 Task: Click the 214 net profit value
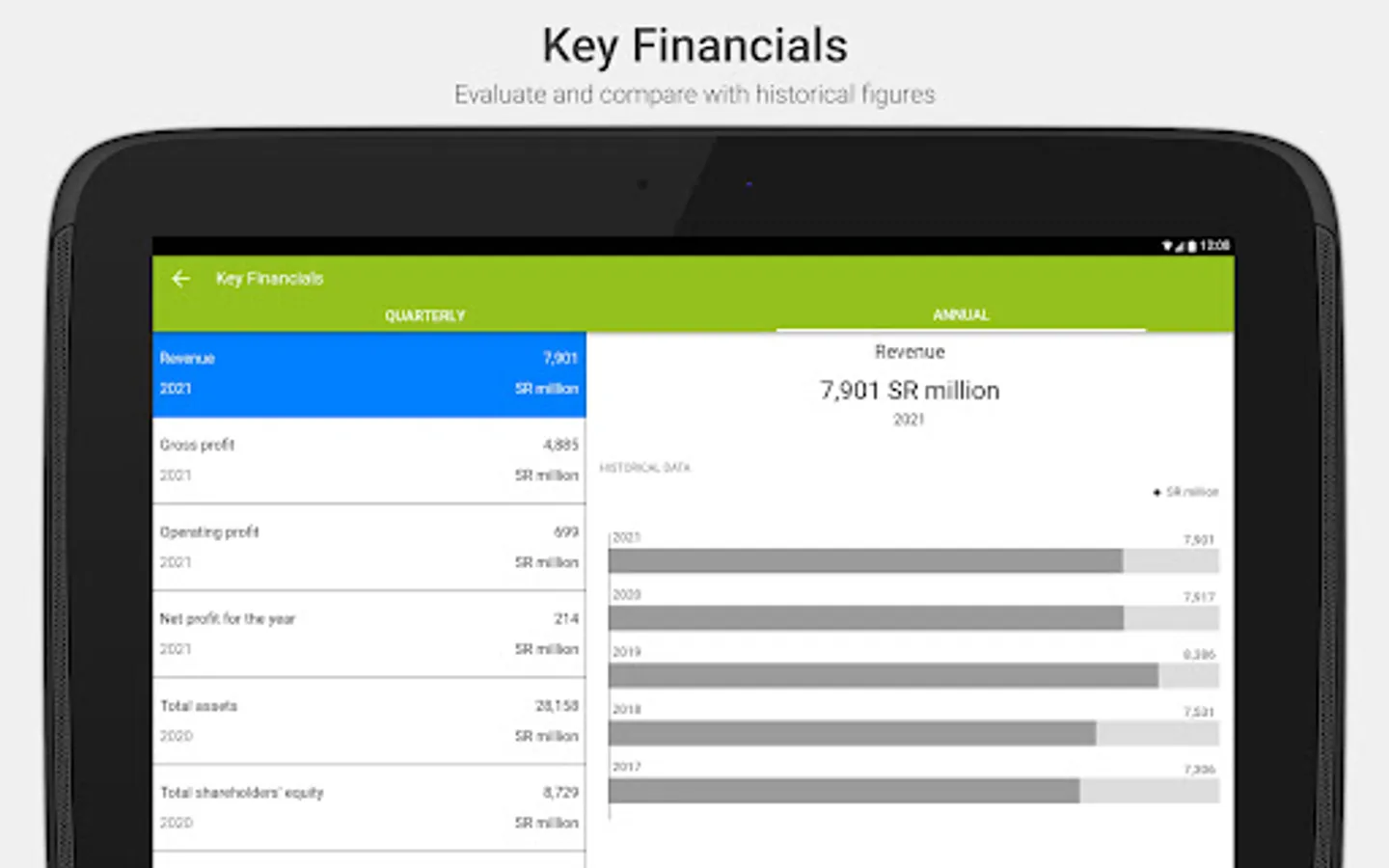(566, 619)
